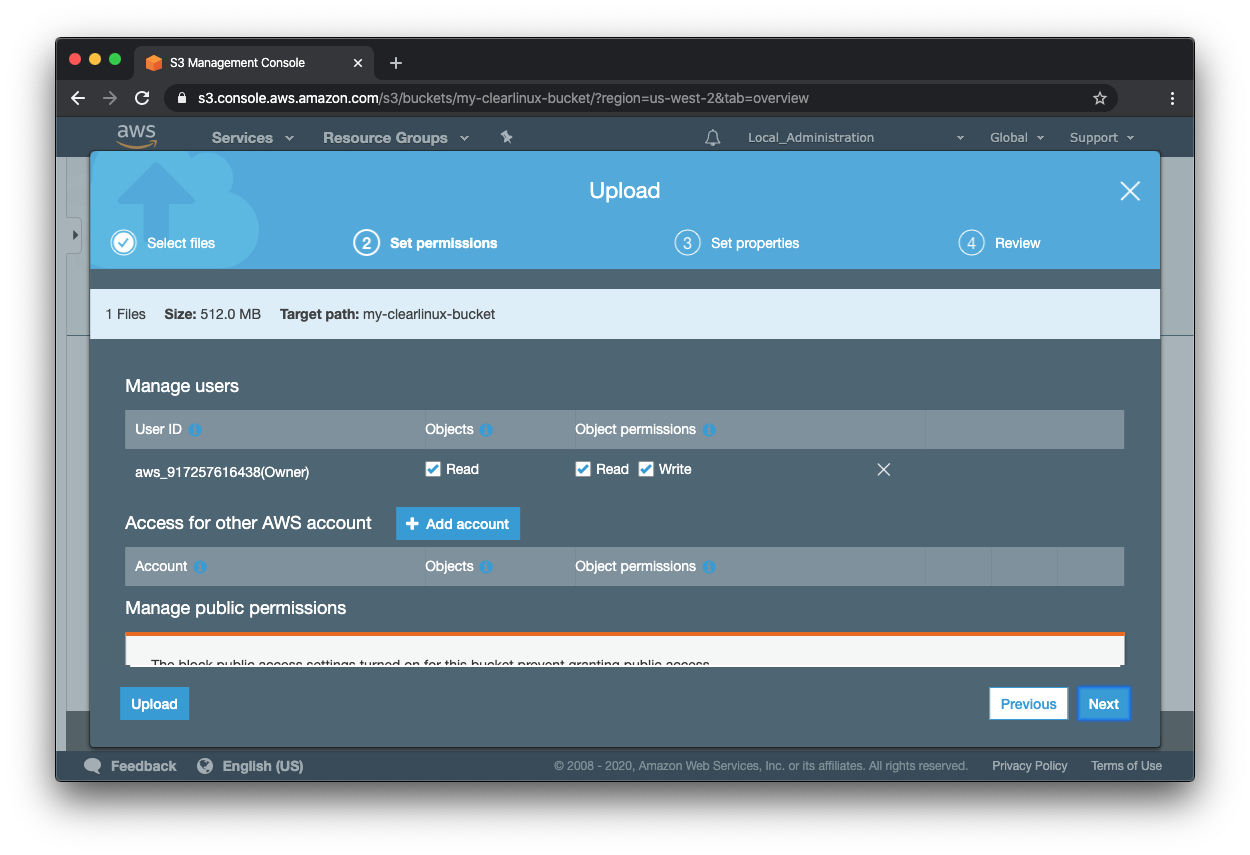Expand the Resource Groups dropdown
The image size is (1250, 855).
395,138
